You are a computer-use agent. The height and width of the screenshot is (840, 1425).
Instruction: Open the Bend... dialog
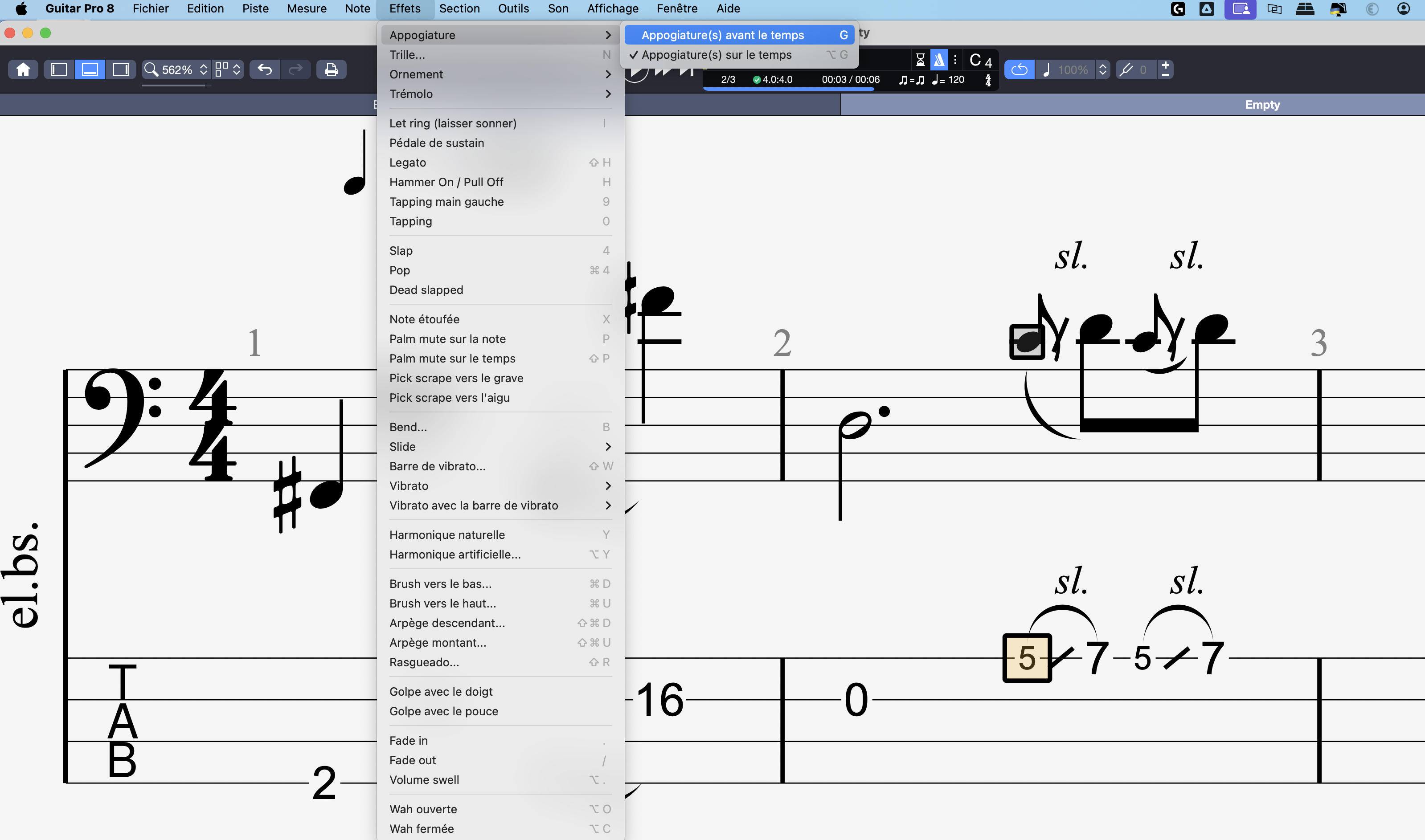coord(500,428)
